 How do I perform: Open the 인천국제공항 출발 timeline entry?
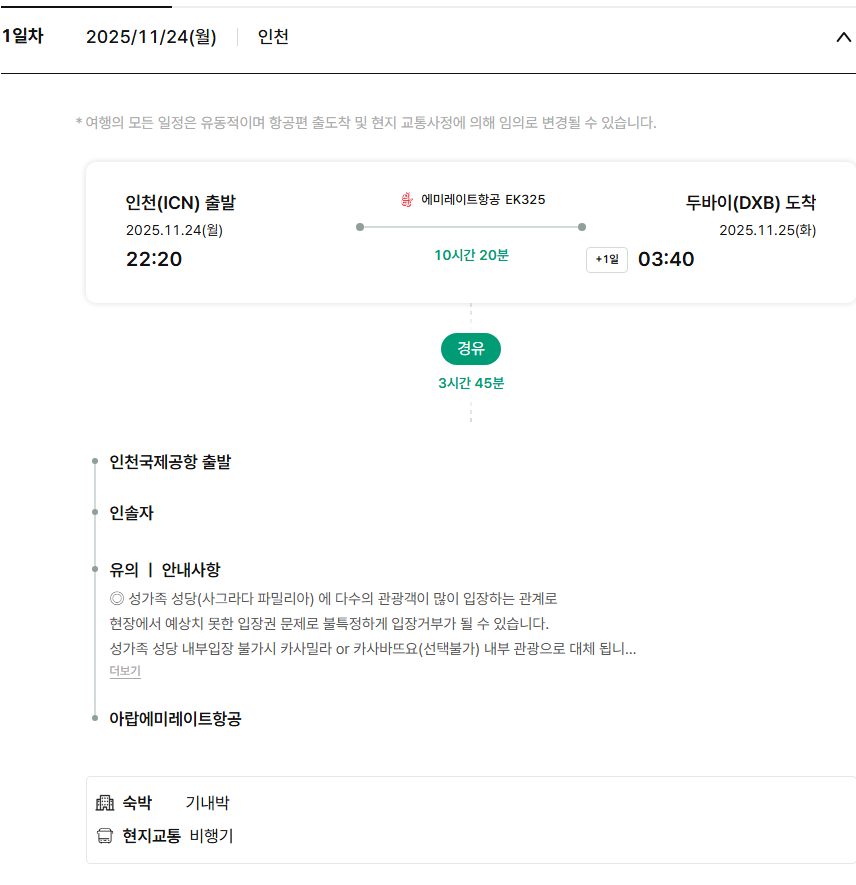pos(170,462)
